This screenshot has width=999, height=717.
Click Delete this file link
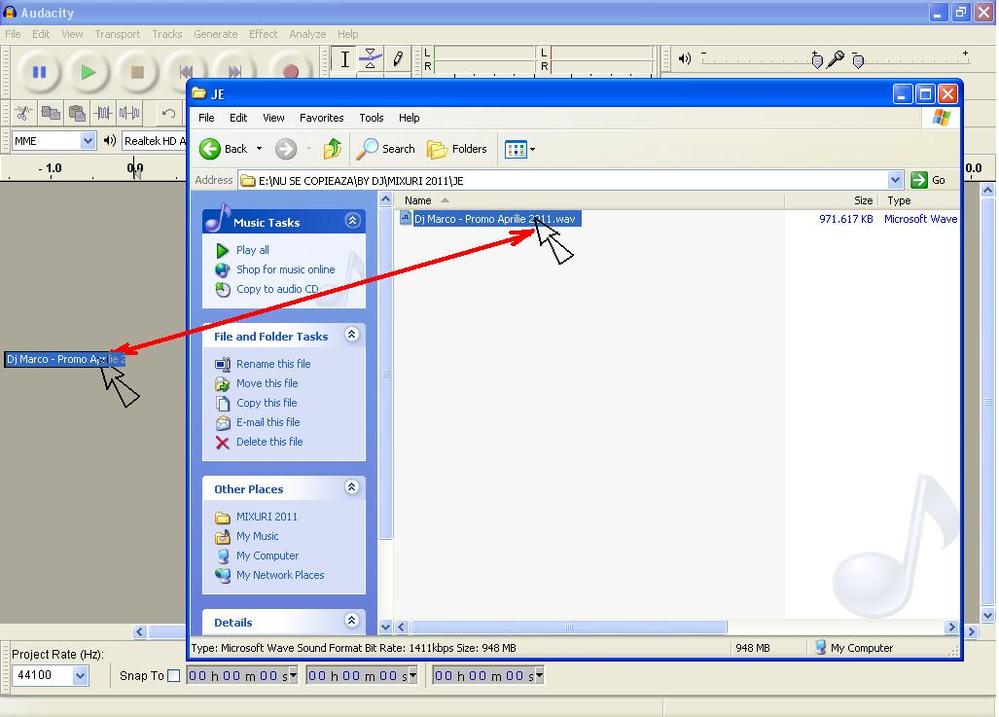[x=270, y=442]
